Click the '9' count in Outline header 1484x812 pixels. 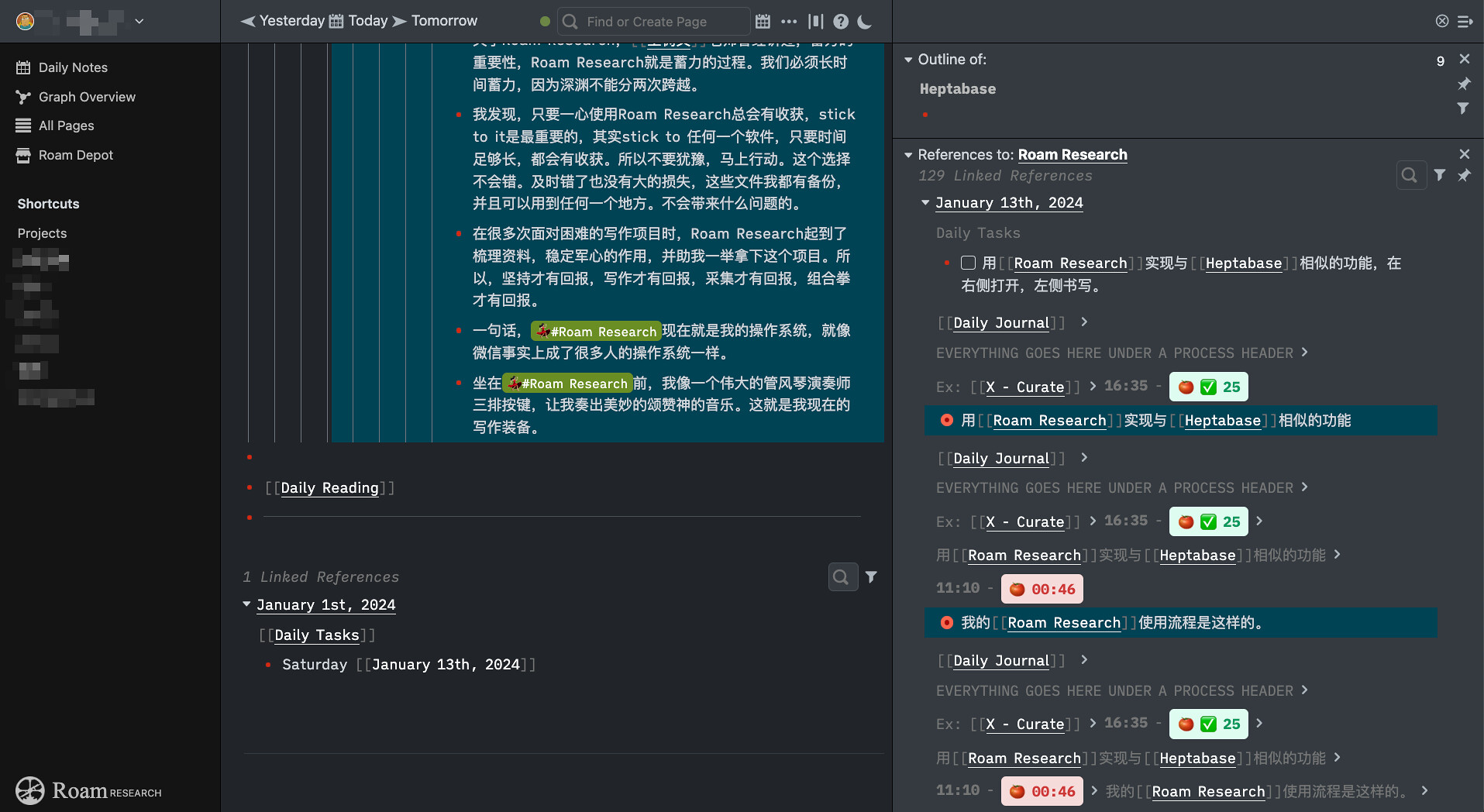coord(1441,60)
